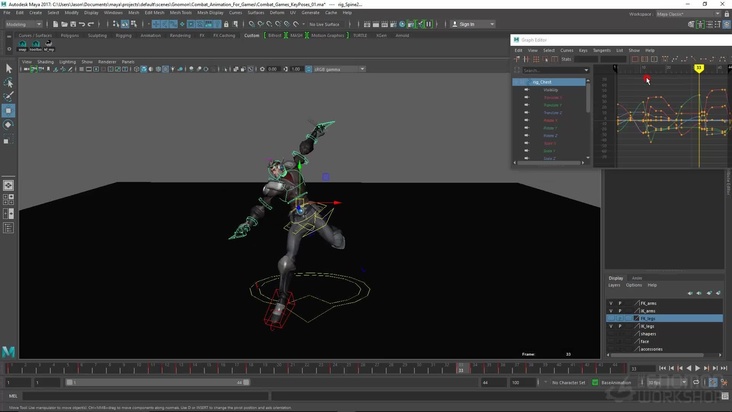Toggle playback P for IK_legs layer
Viewport: 732px width, 412px height.
(x=620, y=326)
